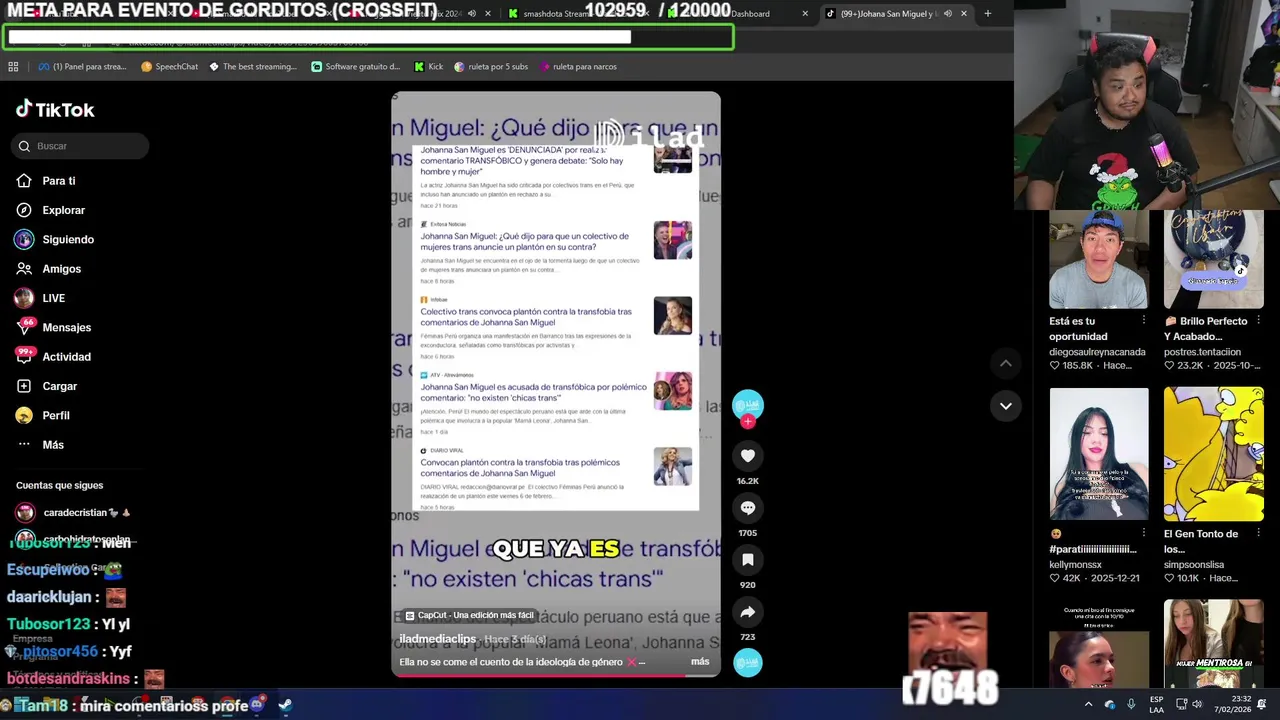Save video with bookmark icon
Viewport: 1280px width, 720px height.
tap(748, 560)
